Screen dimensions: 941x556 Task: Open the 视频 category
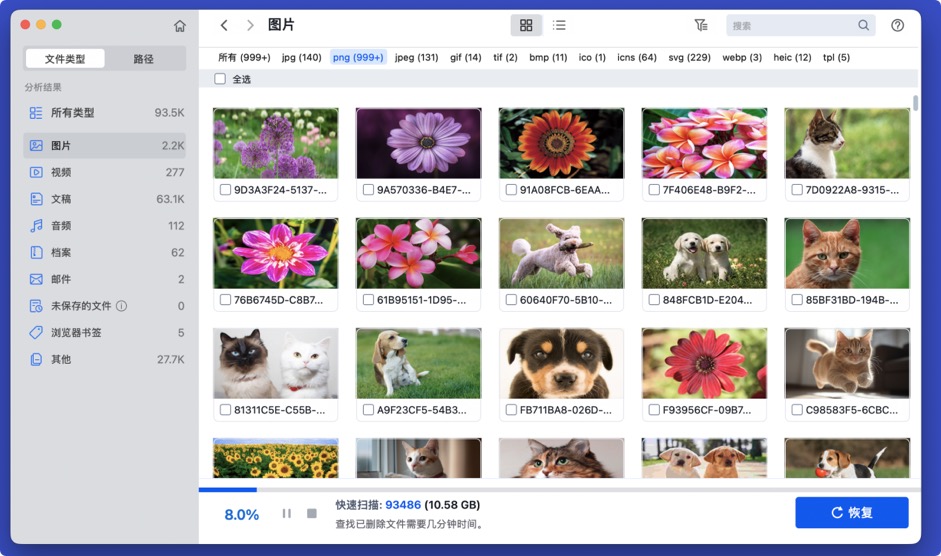click(105, 172)
